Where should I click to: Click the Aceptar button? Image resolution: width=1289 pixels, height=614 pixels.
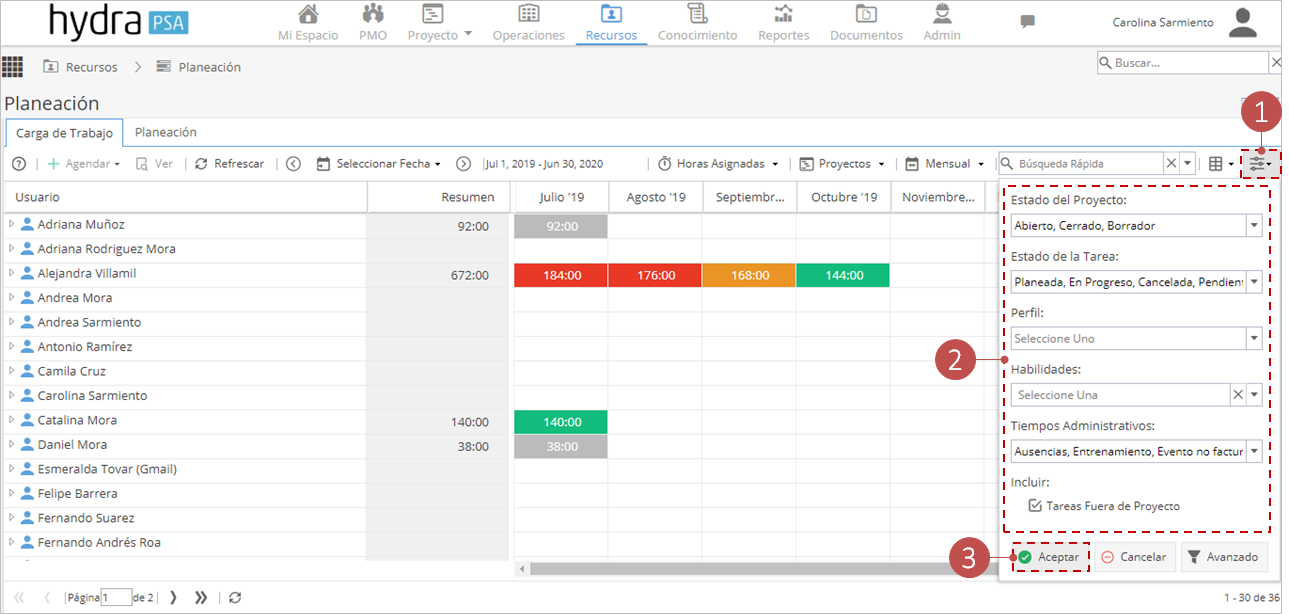click(1049, 557)
